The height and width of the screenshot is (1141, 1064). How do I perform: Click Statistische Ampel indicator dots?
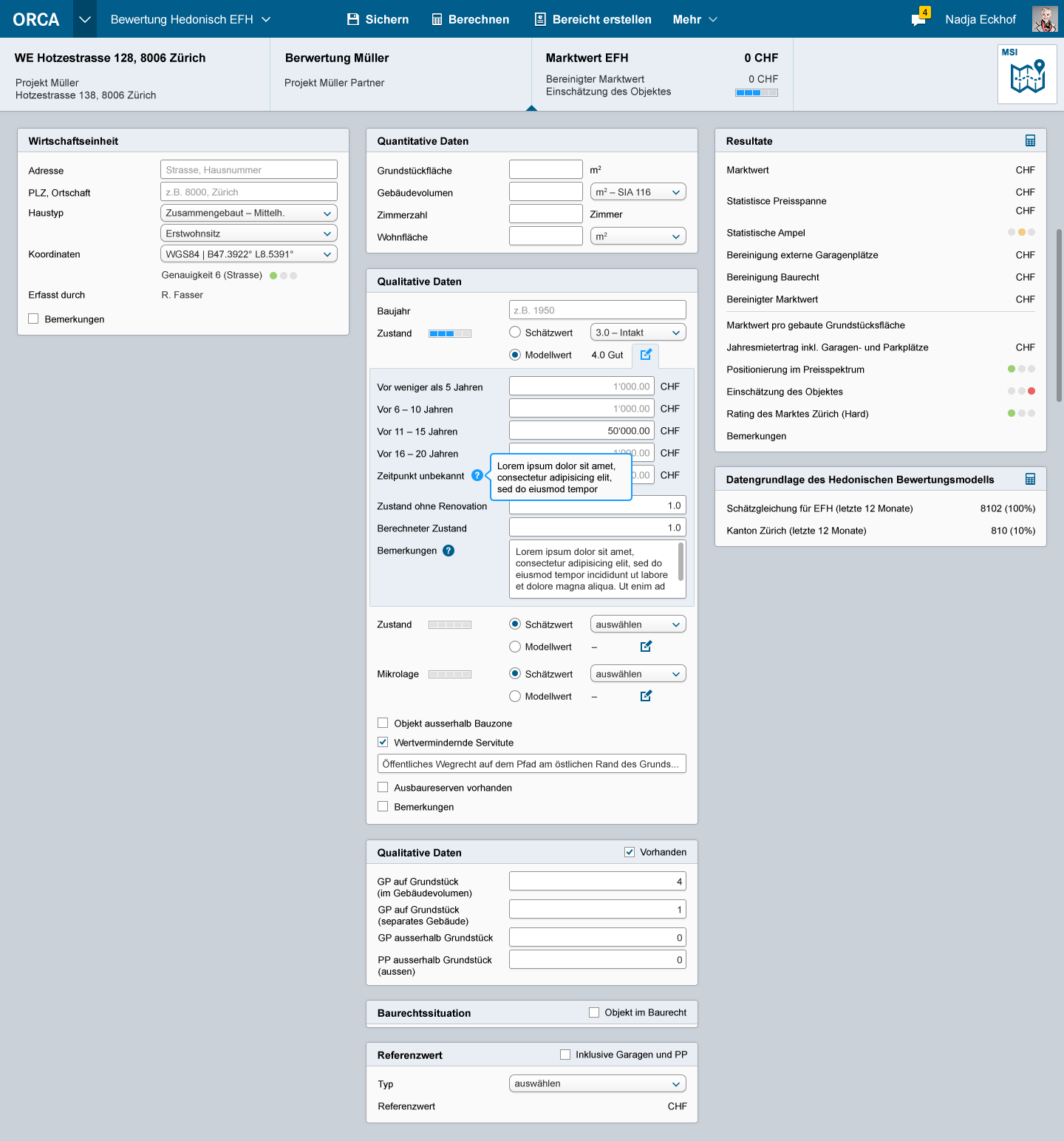[x=1021, y=232]
